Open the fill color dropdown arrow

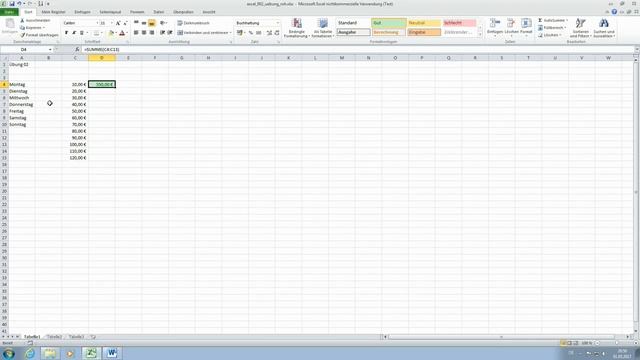pos(116,33)
